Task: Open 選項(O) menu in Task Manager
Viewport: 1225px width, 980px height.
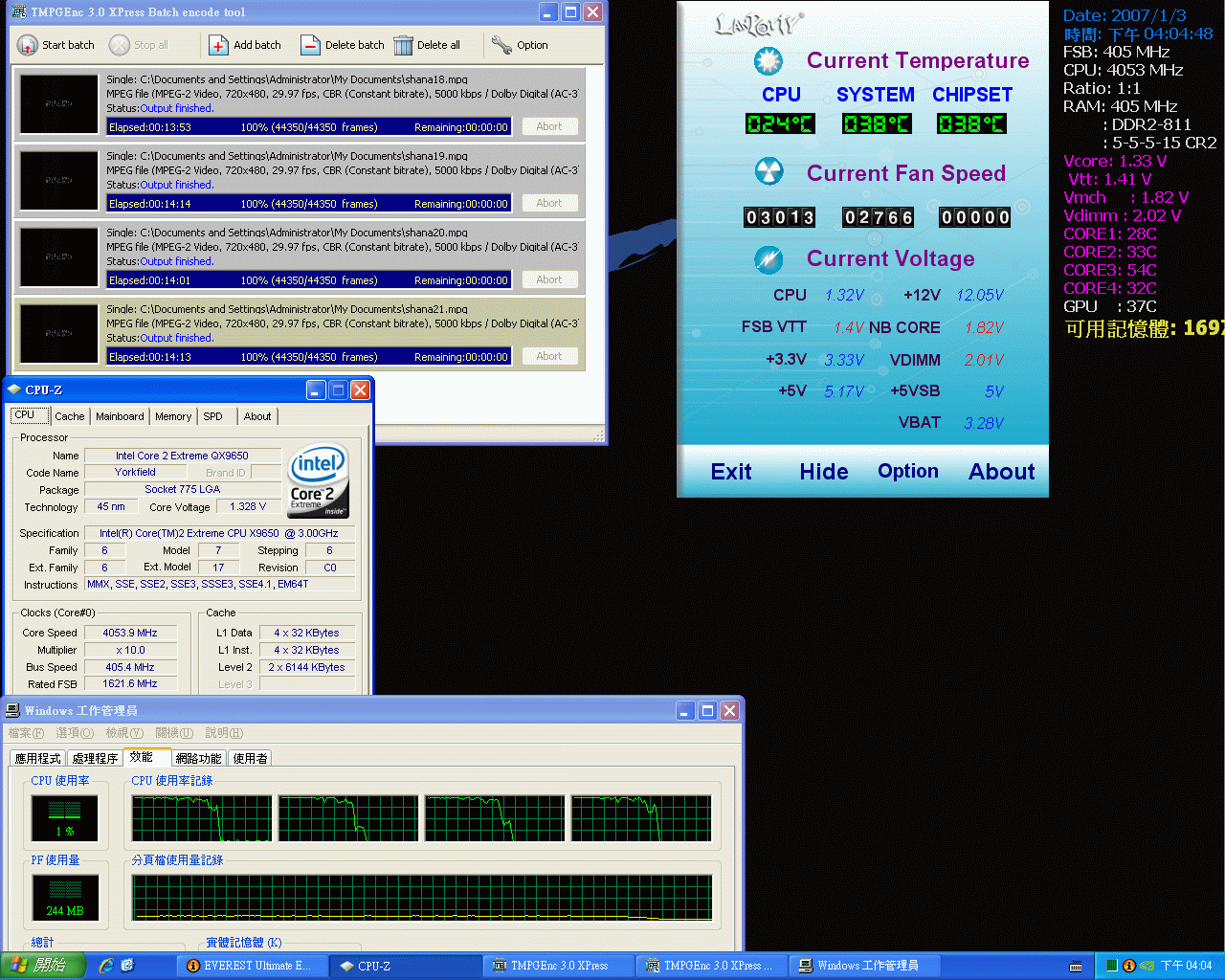Action: pos(75,733)
